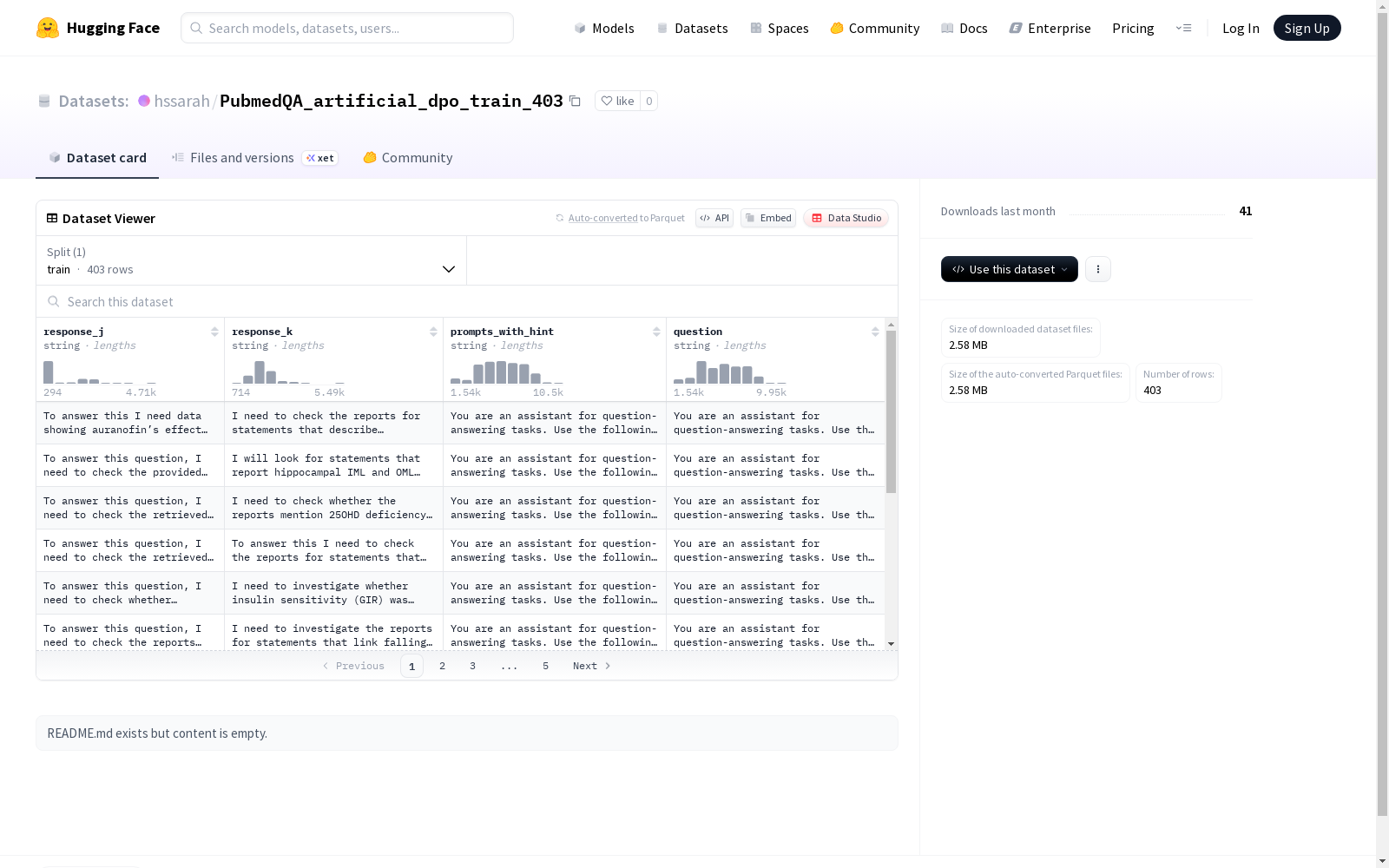Switch to Files and versions tab
This screenshot has width=1389, height=868.
(254, 157)
